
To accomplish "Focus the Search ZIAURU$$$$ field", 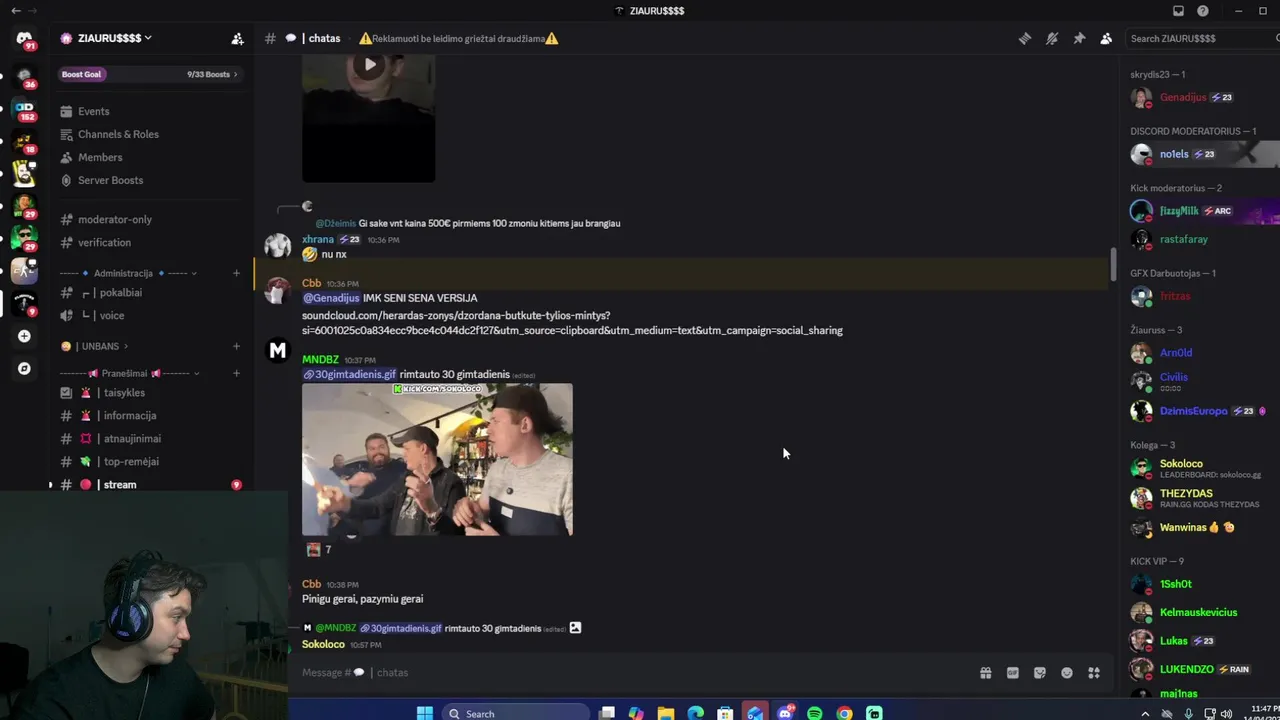I will pos(1200,38).
